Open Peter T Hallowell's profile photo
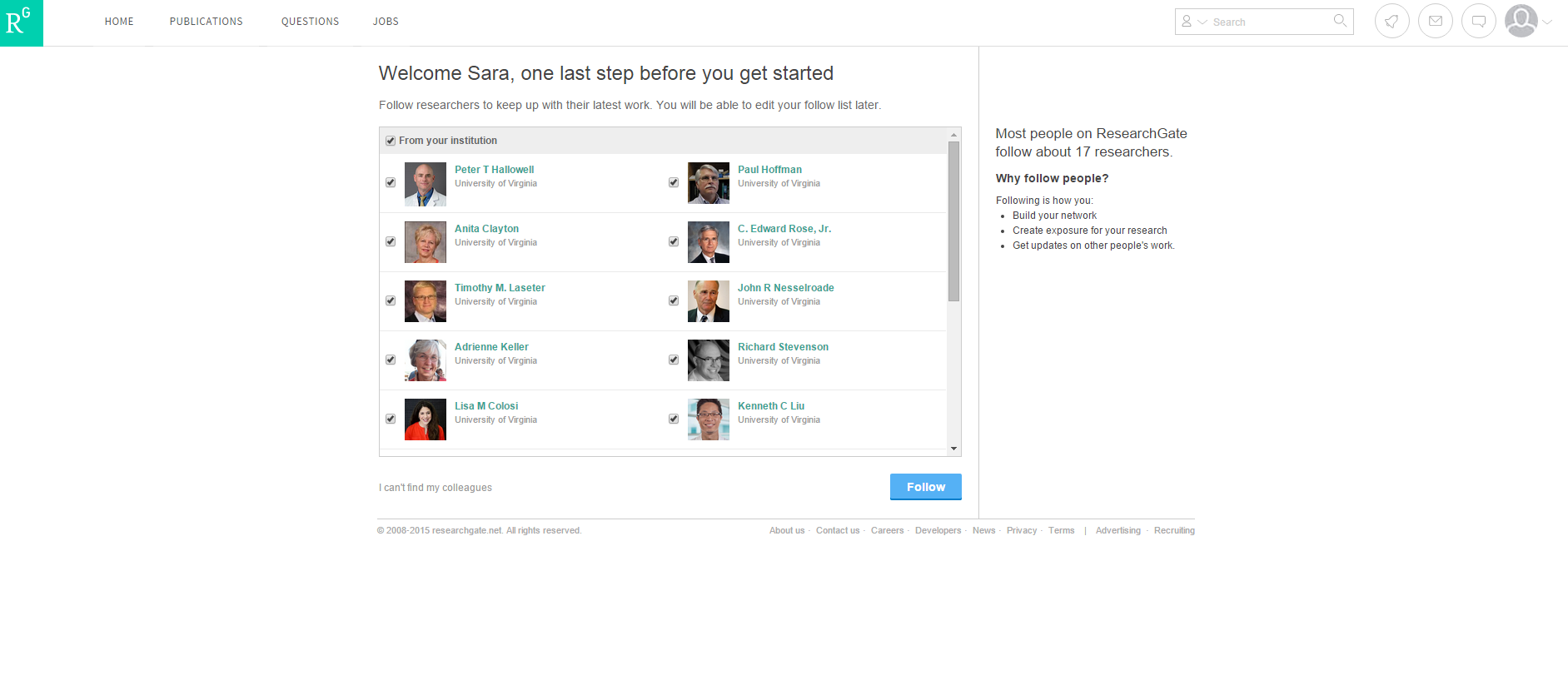 tap(426, 184)
